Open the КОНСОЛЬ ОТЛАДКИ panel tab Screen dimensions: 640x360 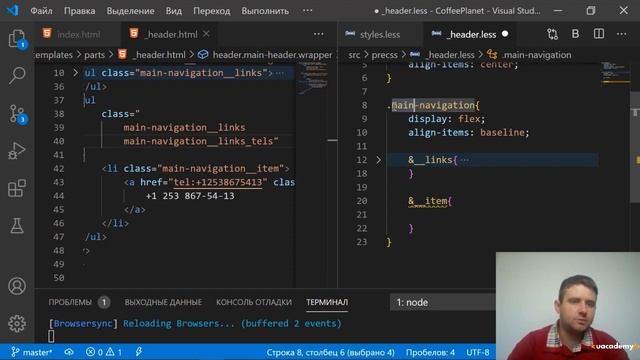pyautogui.click(x=254, y=302)
